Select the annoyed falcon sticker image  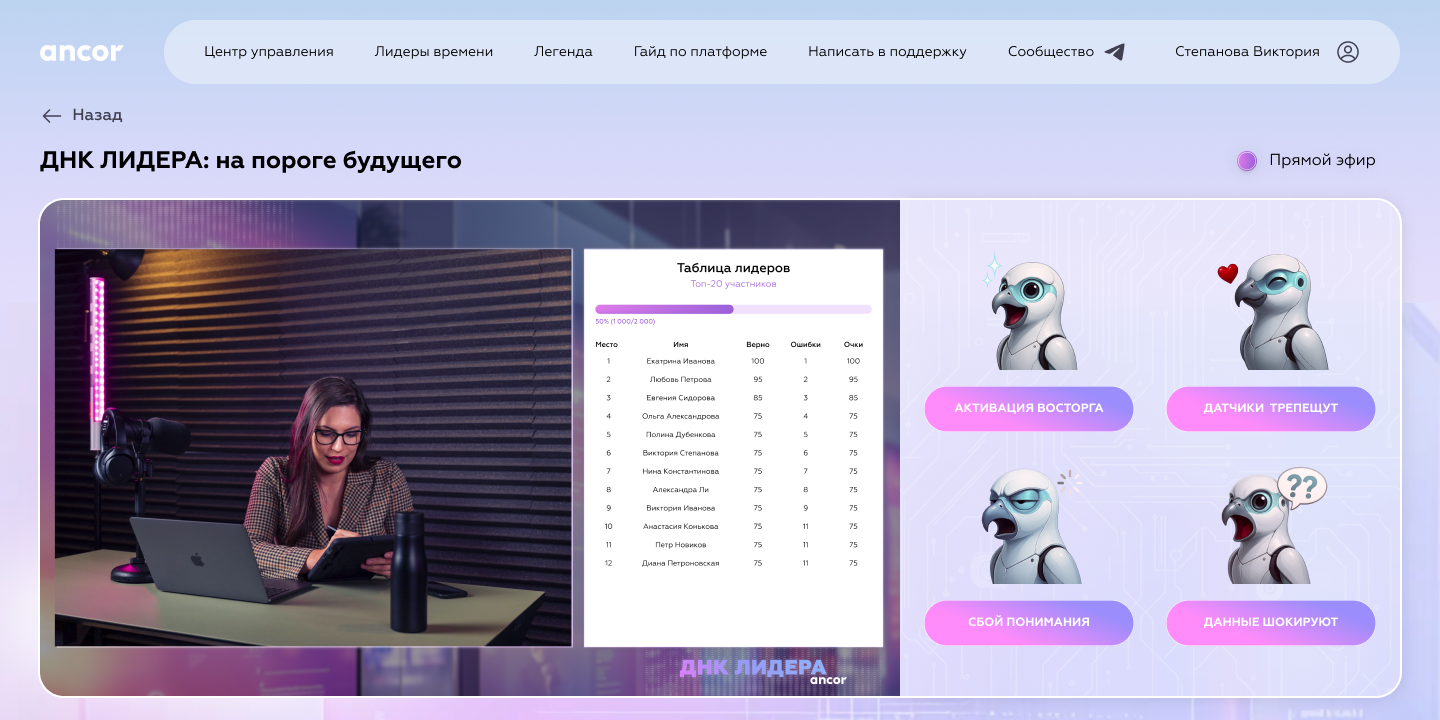[x=1029, y=525]
